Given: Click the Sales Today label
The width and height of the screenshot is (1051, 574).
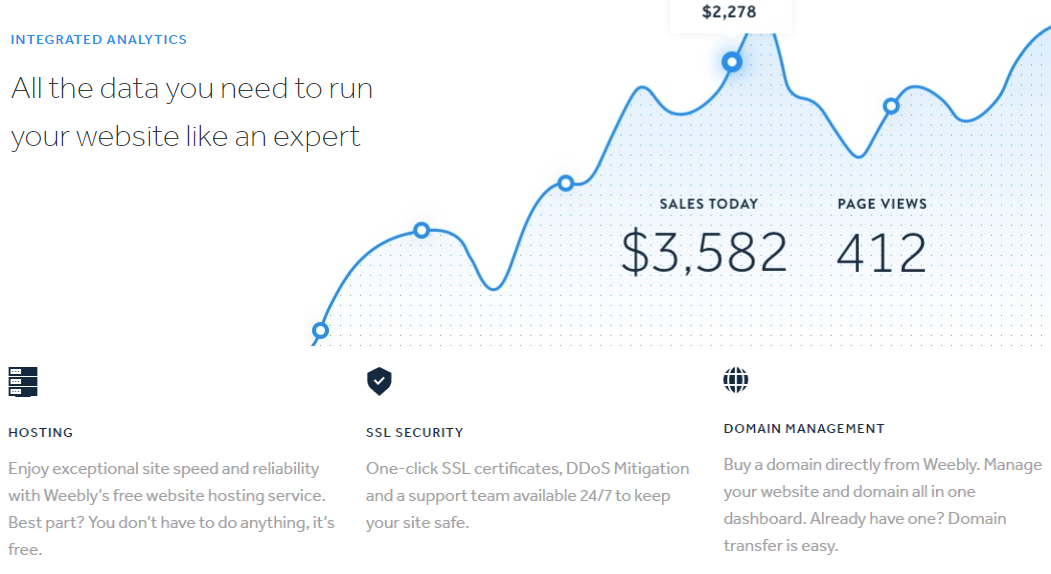Looking at the screenshot, I should pyautogui.click(x=709, y=204).
